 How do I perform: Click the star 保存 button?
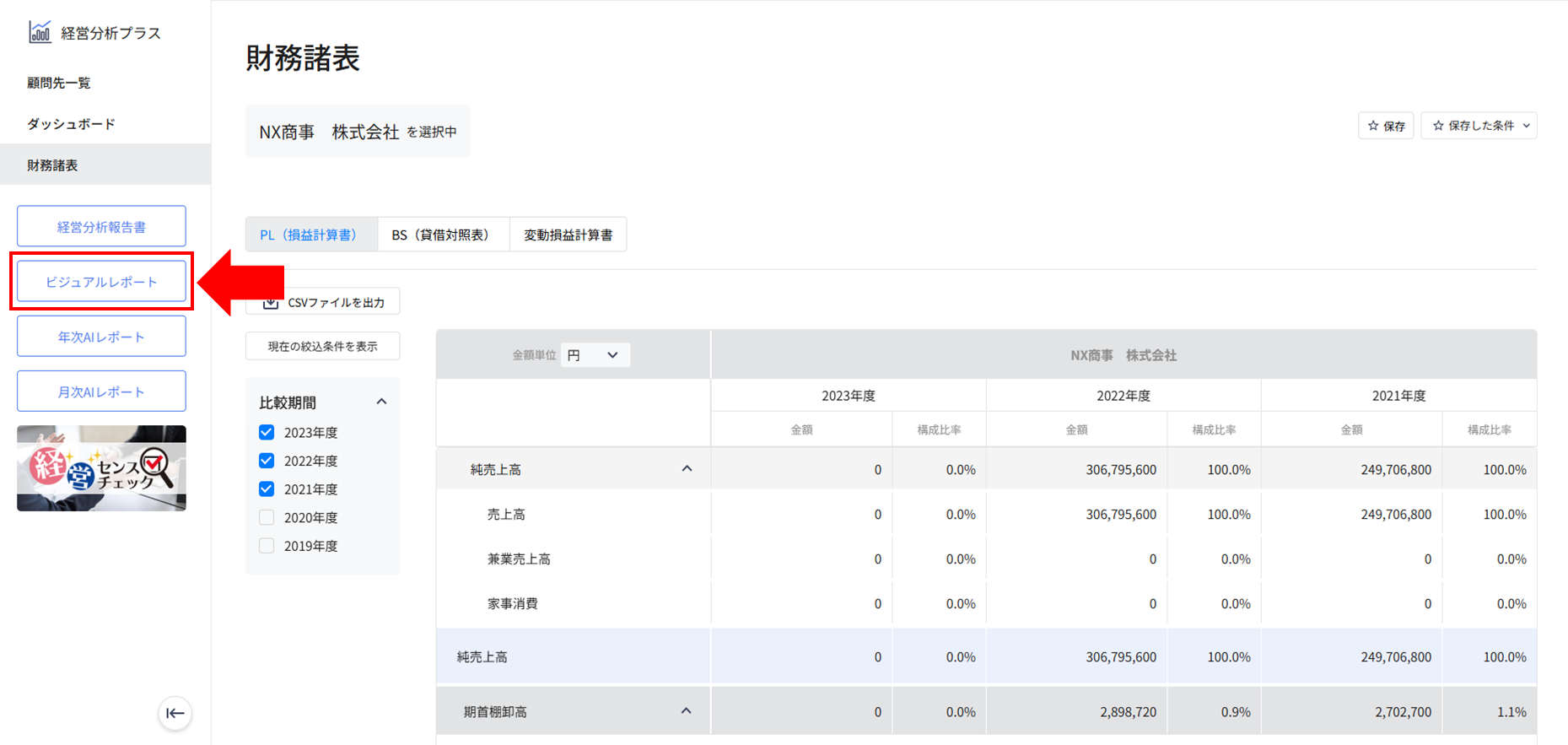point(1385,126)
